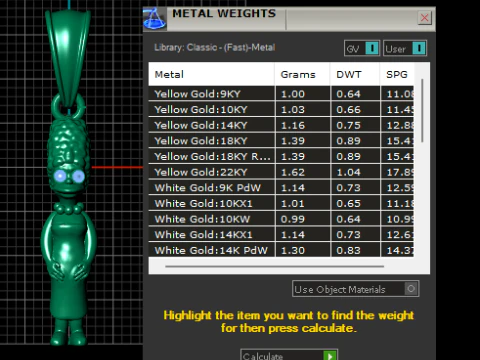The height and width of the screenshot is (360, 480).
Task: Click the green arrow on Calculate
Action: 330,356
